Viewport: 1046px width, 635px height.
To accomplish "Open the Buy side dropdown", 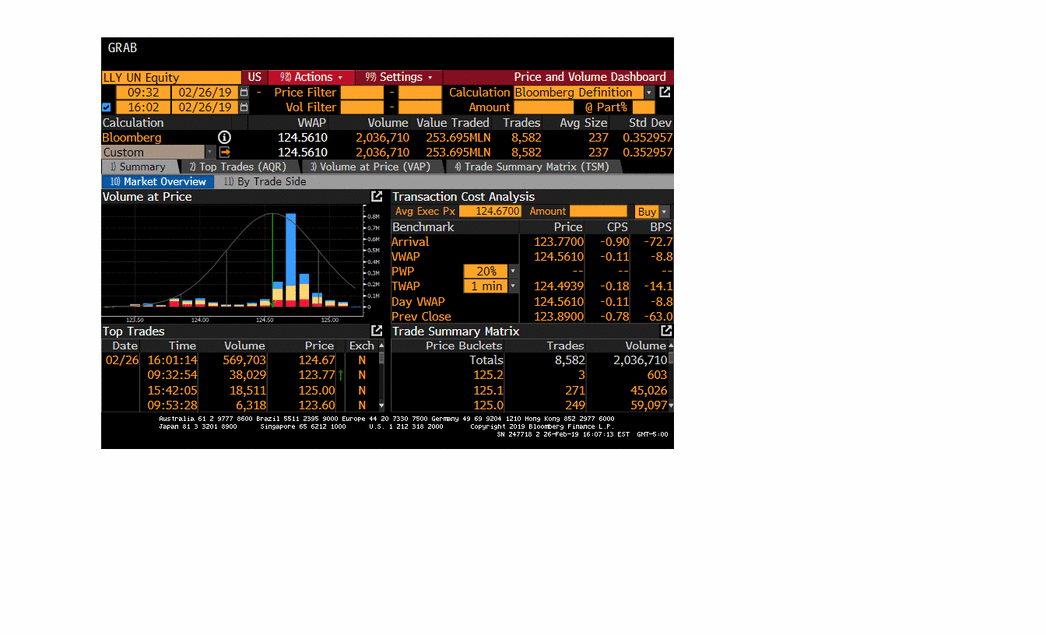I will point(665,212).
